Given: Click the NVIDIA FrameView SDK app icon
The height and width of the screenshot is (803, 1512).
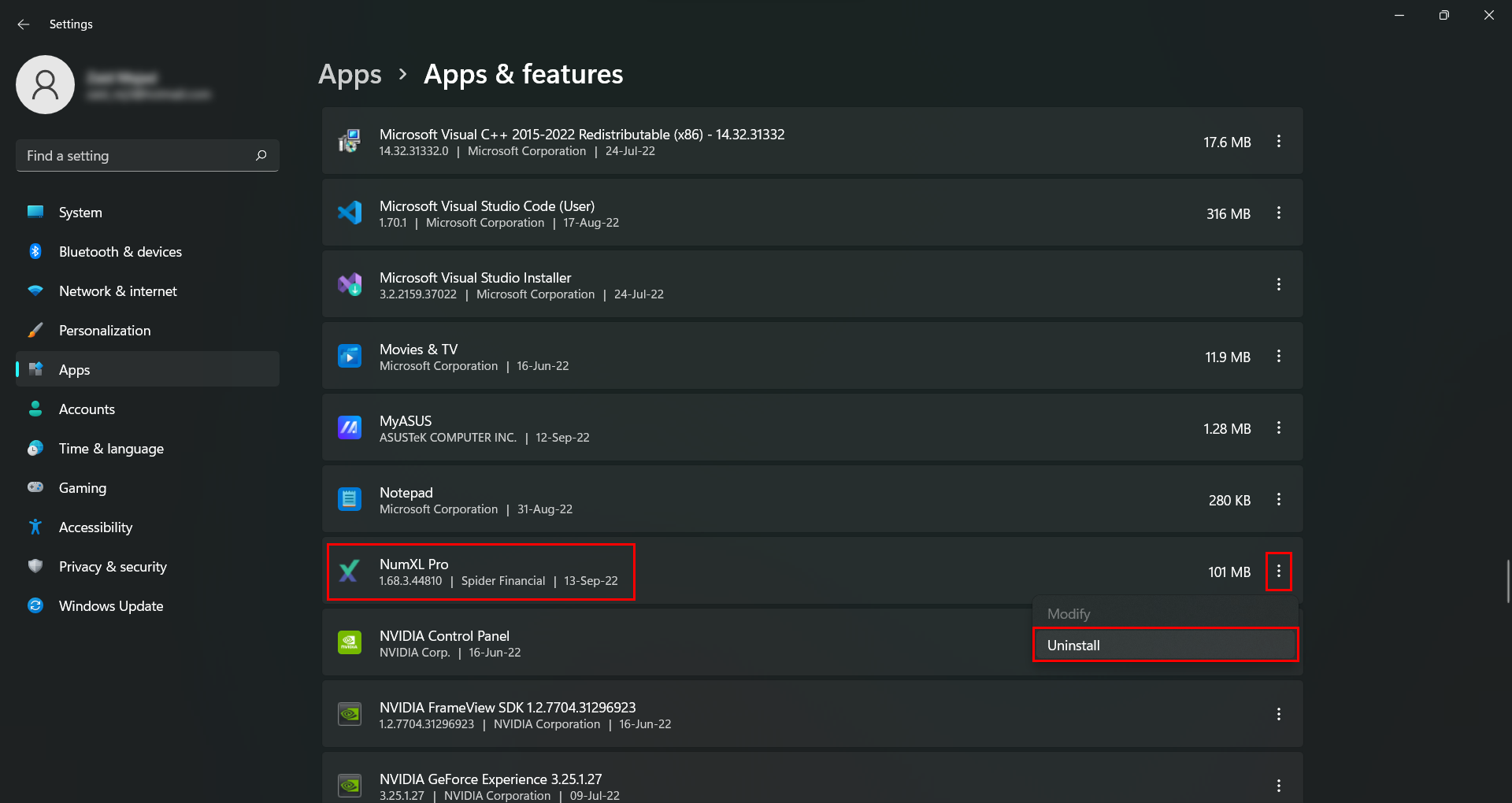Looking at the screenshot, I should pyautogui.click(x=350, y=714).
